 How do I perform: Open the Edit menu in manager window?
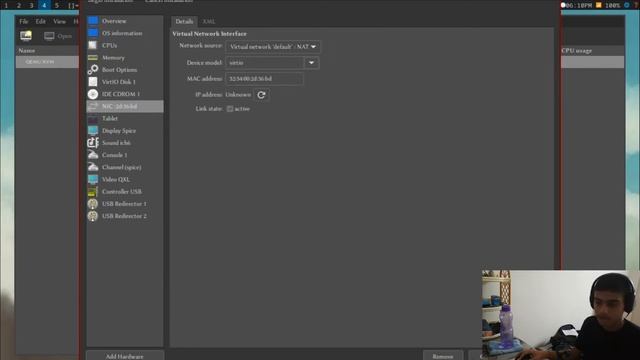click(40, 22)
